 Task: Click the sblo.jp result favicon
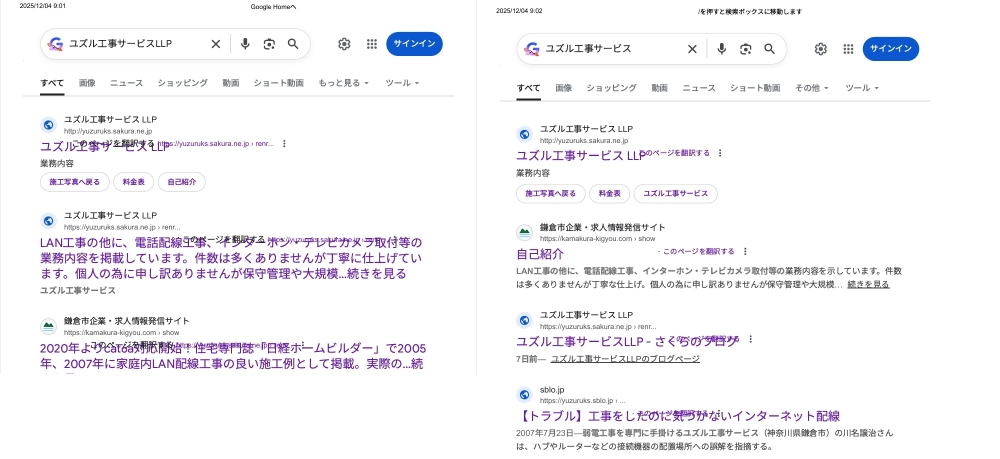[523, 394]
